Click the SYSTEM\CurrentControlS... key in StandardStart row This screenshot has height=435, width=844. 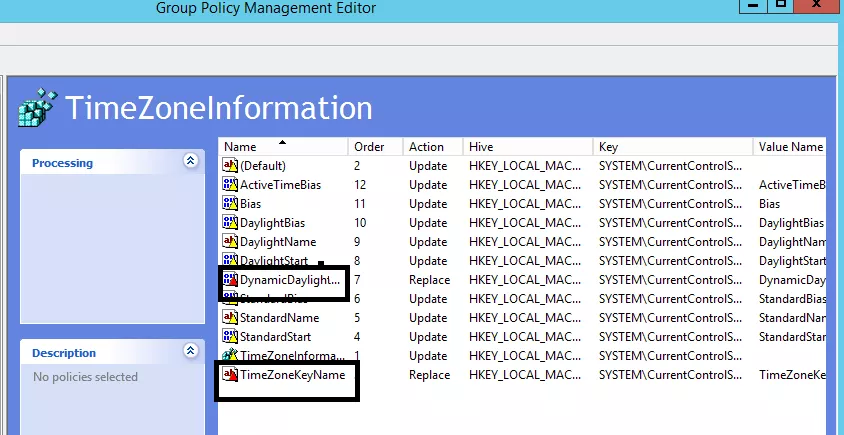670,337
